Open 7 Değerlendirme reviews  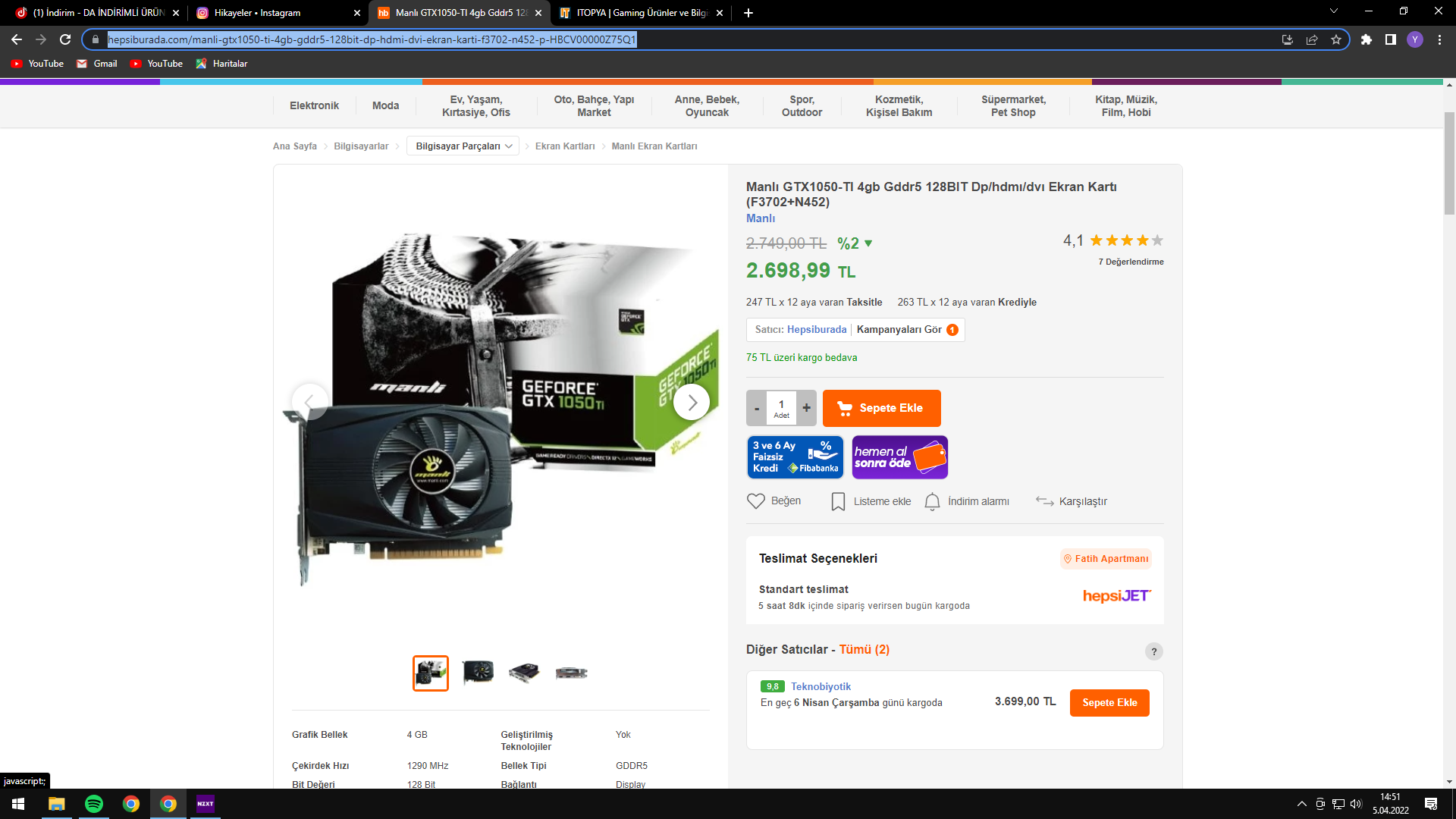point(1131,262)
